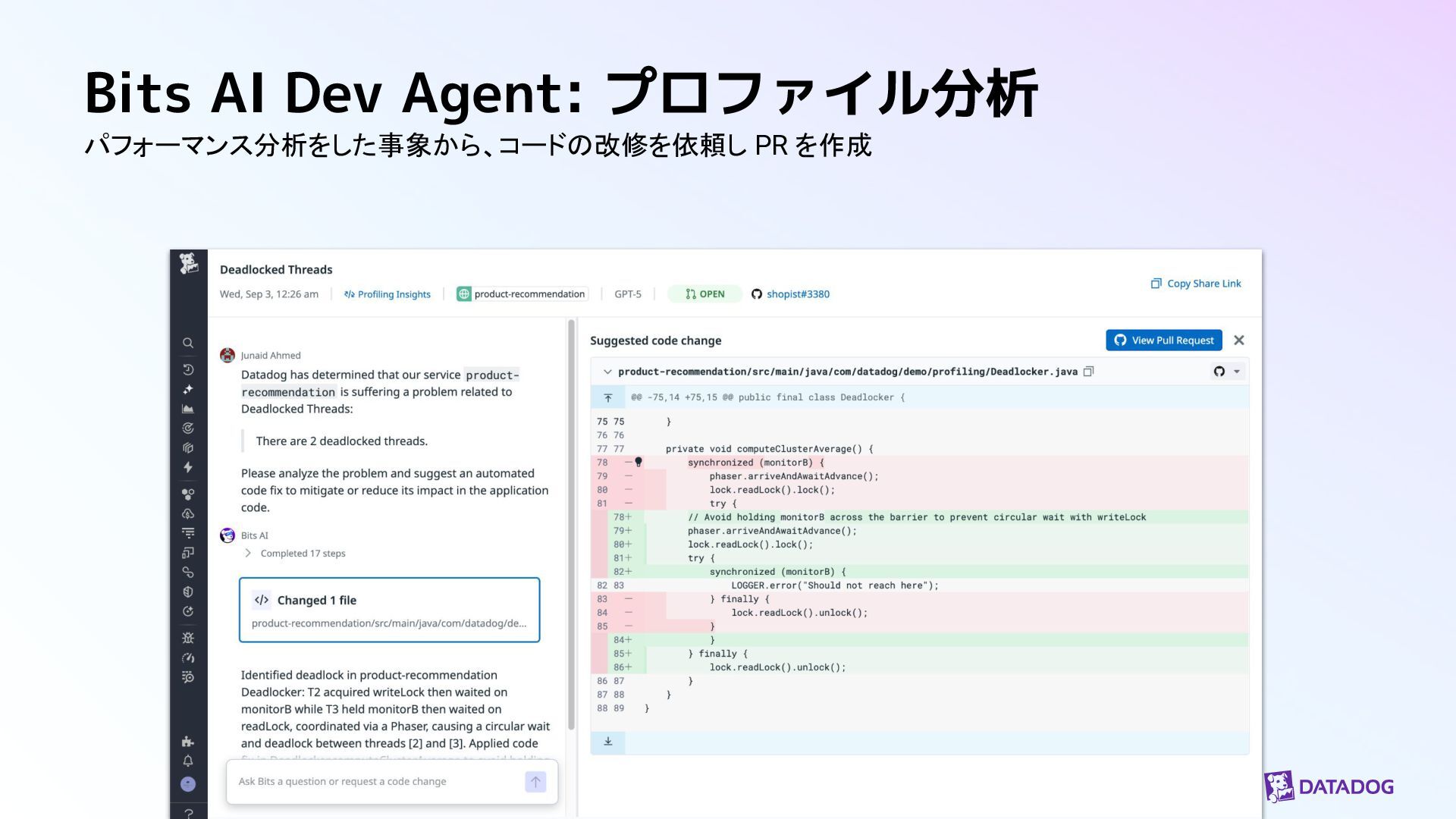The height and width of the screenshot is (819, 1456).
Task: Click the lightbulb hint on line 78
Action: coord(639,462)
